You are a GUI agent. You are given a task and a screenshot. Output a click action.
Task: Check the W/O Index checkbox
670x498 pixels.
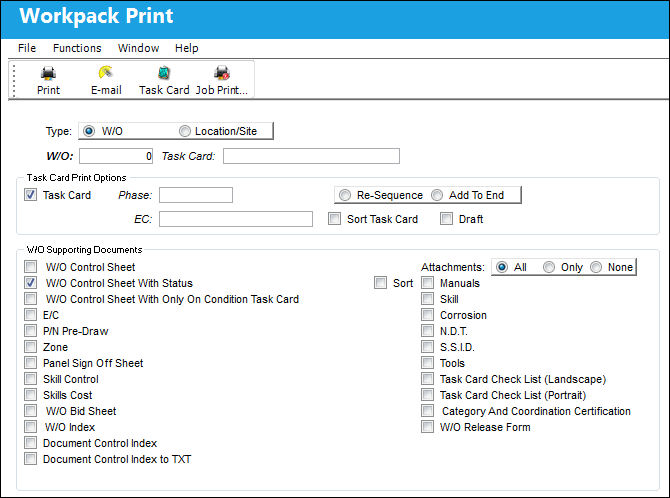coord(30,426)
